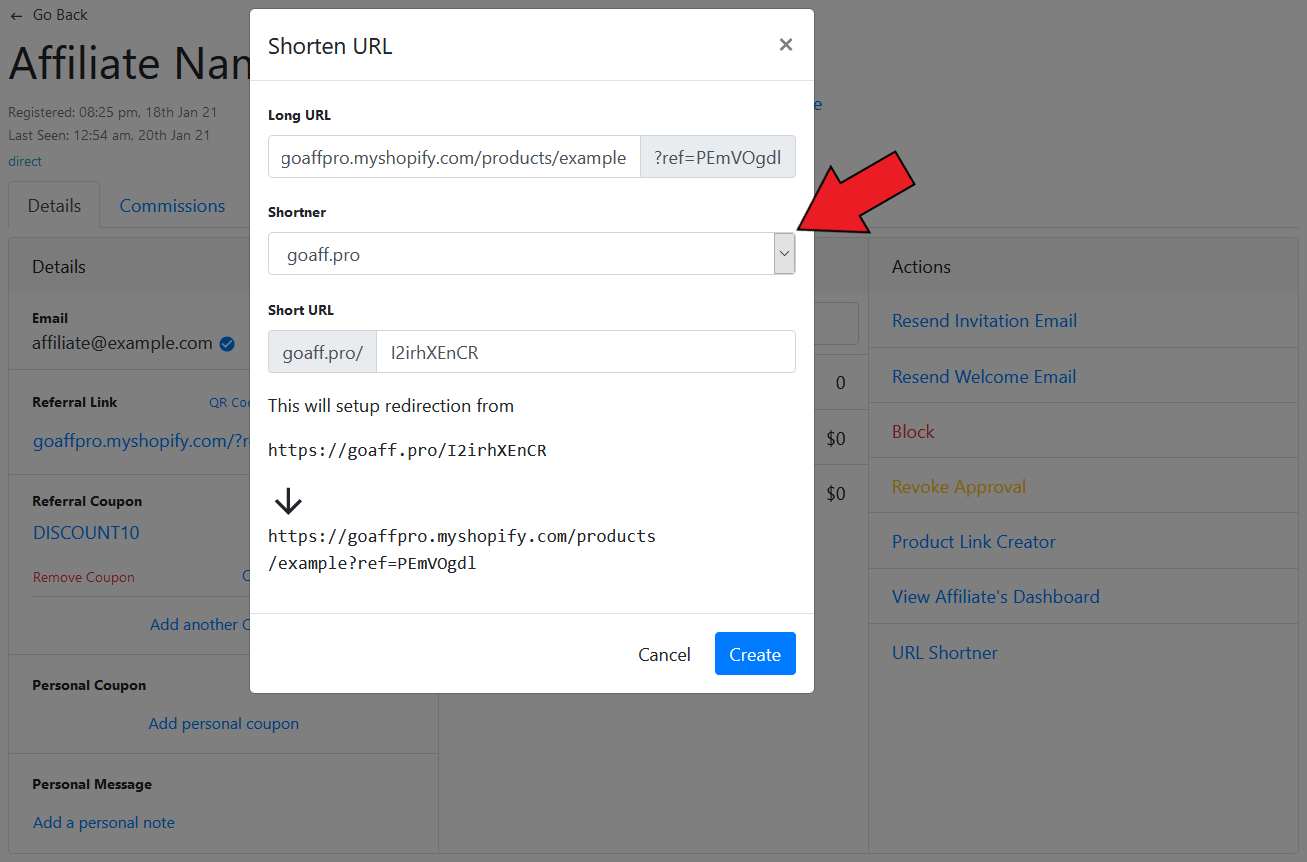
Task: Open Product Link Creator
Action: (974, 542)
